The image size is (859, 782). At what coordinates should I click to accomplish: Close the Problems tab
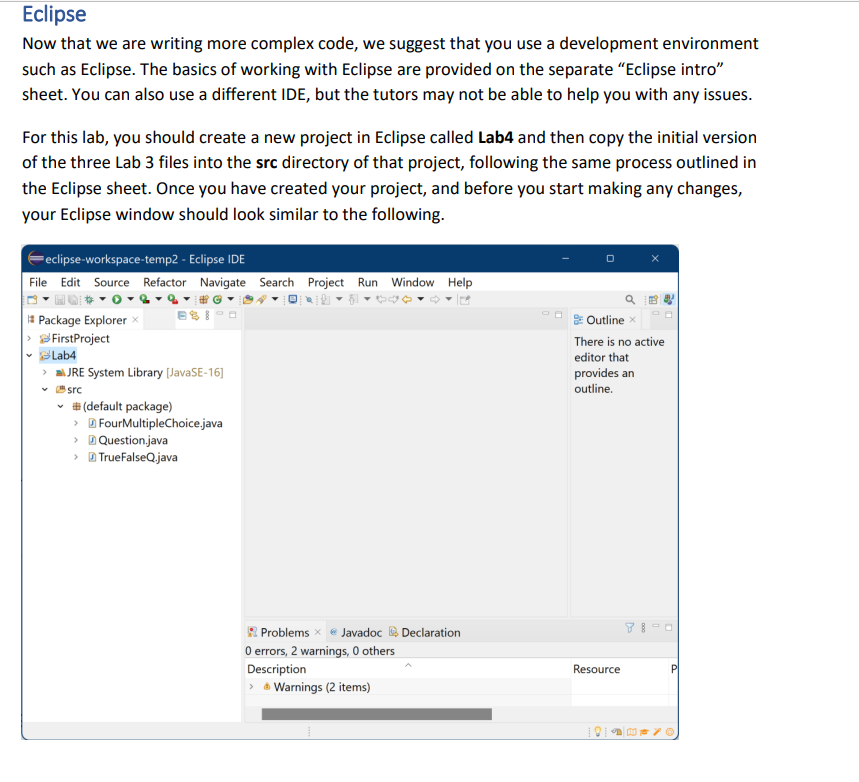click(318, 632)
